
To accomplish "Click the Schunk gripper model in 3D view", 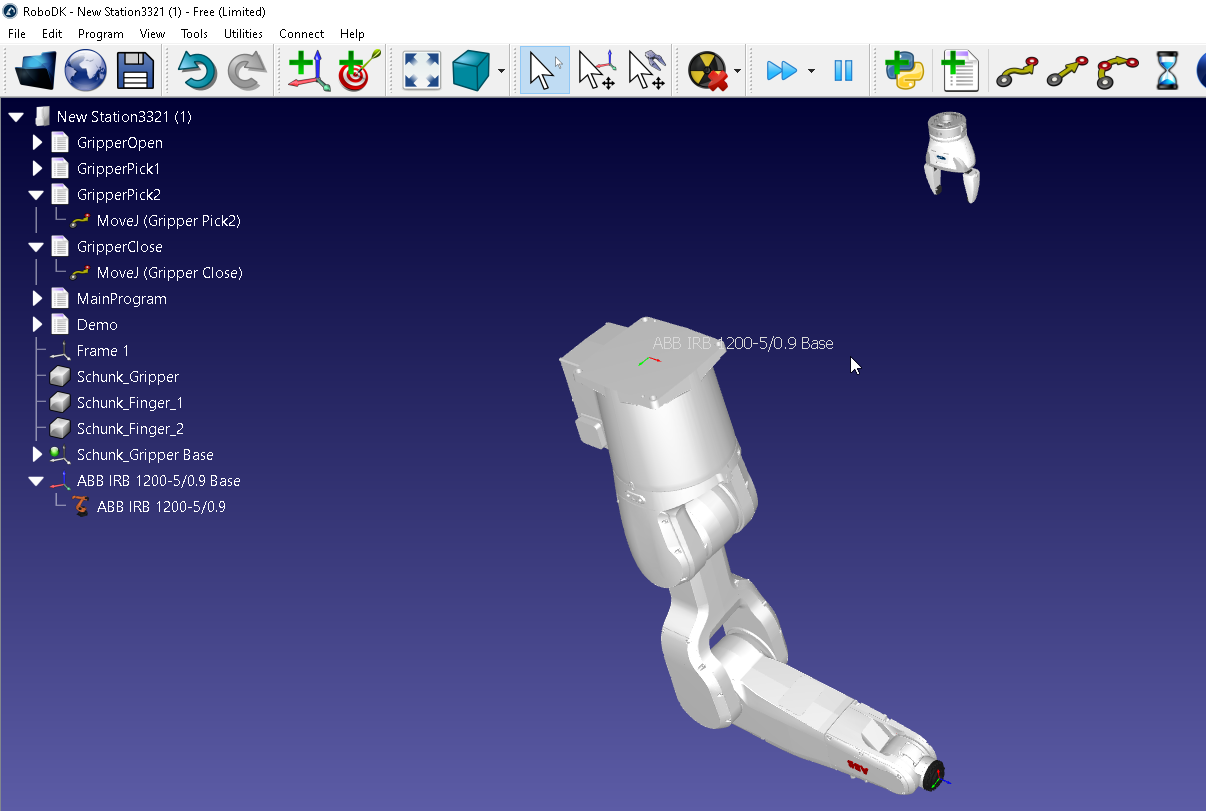I will 951,155.
